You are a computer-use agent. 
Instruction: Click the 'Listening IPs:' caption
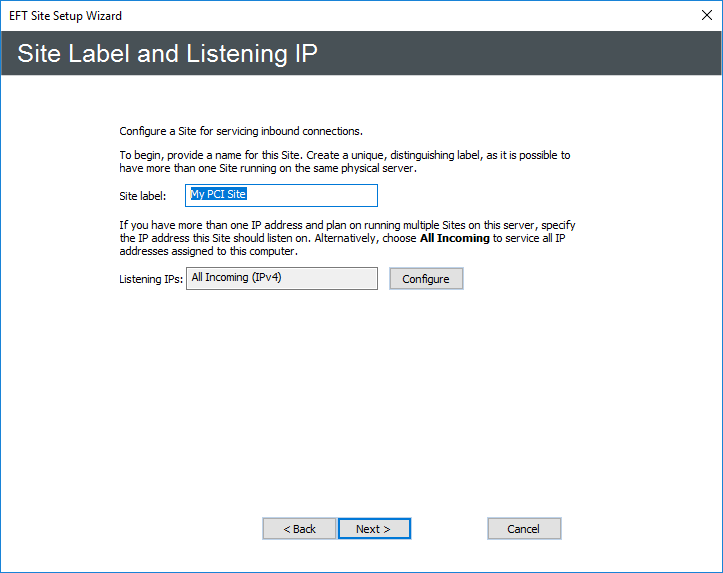[151, 280]
